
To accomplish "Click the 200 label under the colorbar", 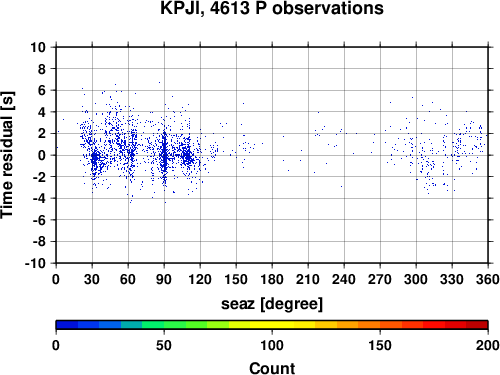I will coord(488,345).
